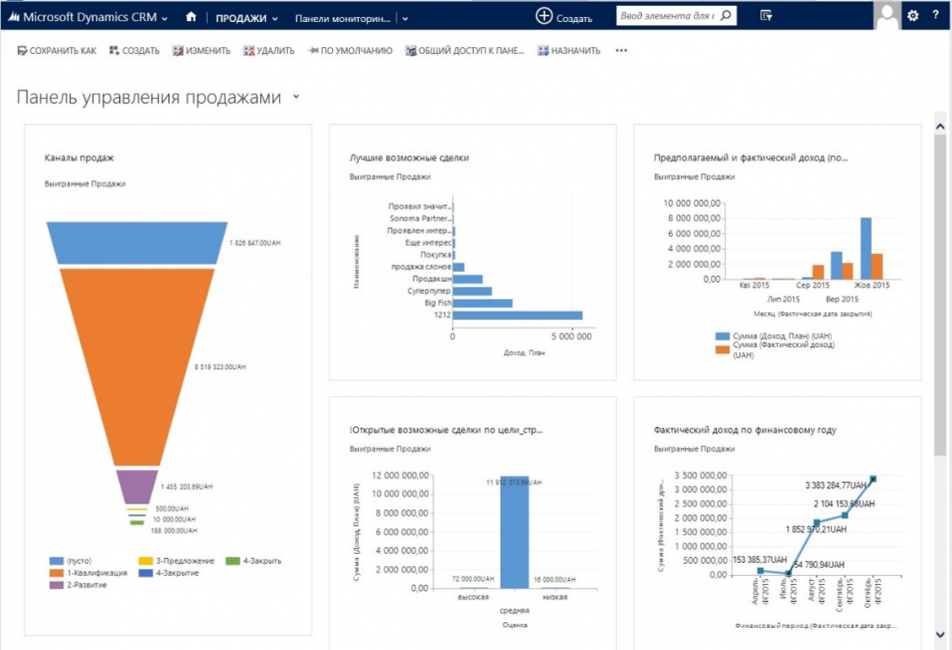Click 'Сохранить как' toolbar button

pos(57,51)
